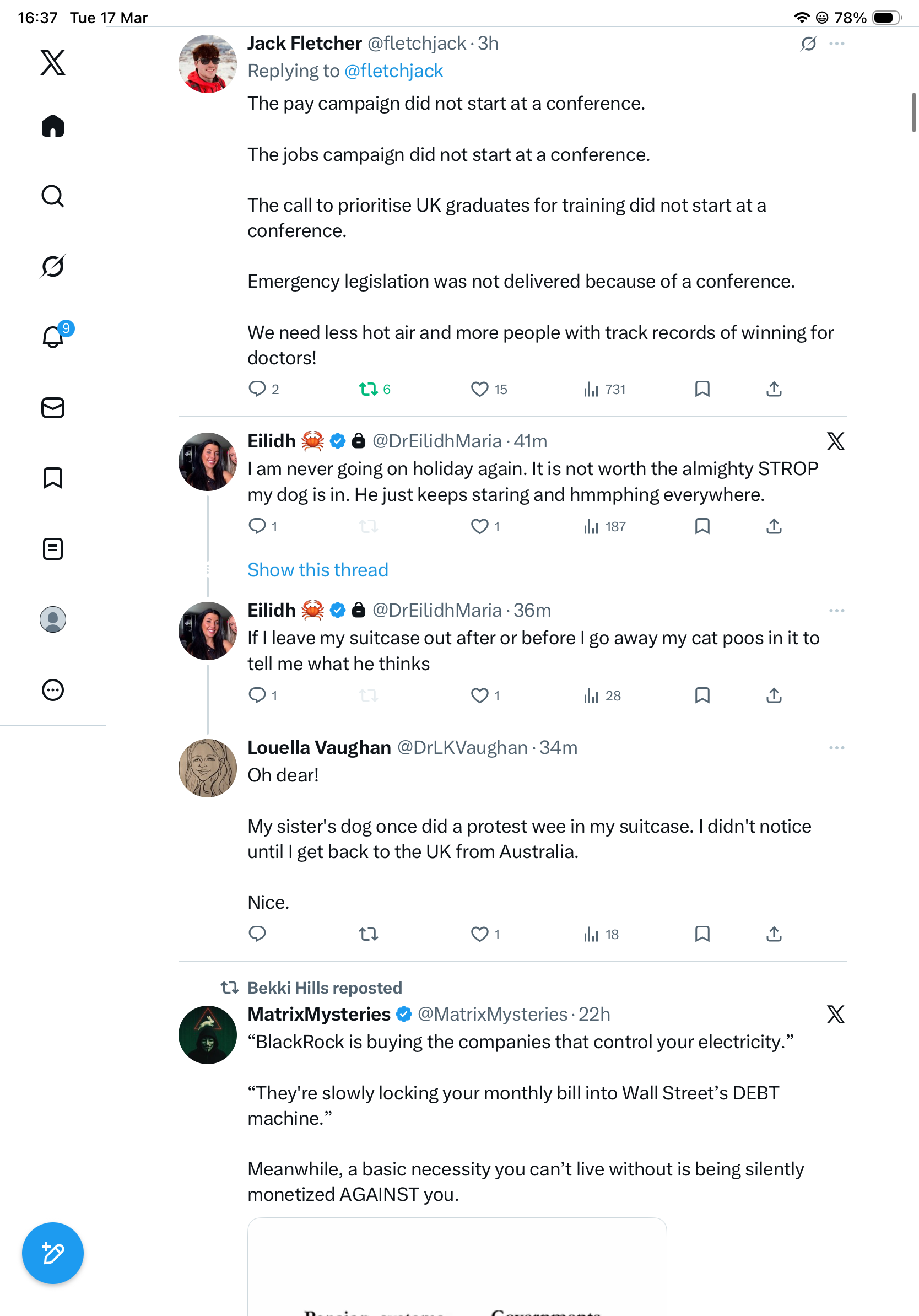This screenshot has width=919, height=1316.
Task: Open more options on Louella Vaughan's post
Action: click(x=836, y=747)
